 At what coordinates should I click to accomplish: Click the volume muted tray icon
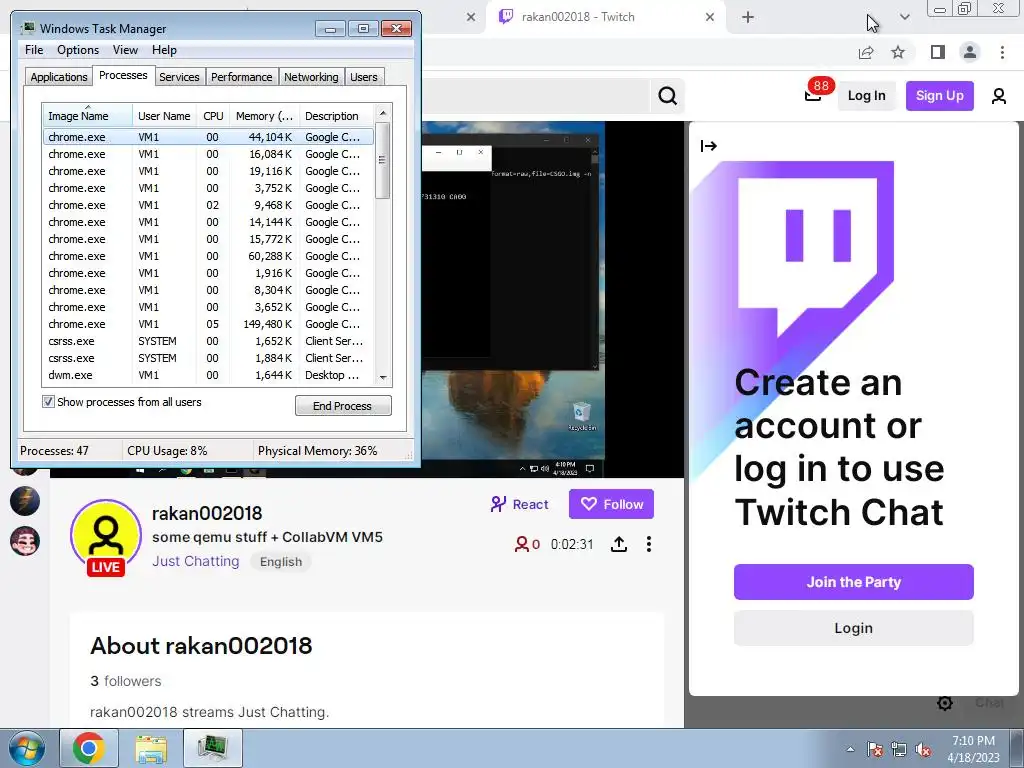pyautogui.click(x=923, y=750)
